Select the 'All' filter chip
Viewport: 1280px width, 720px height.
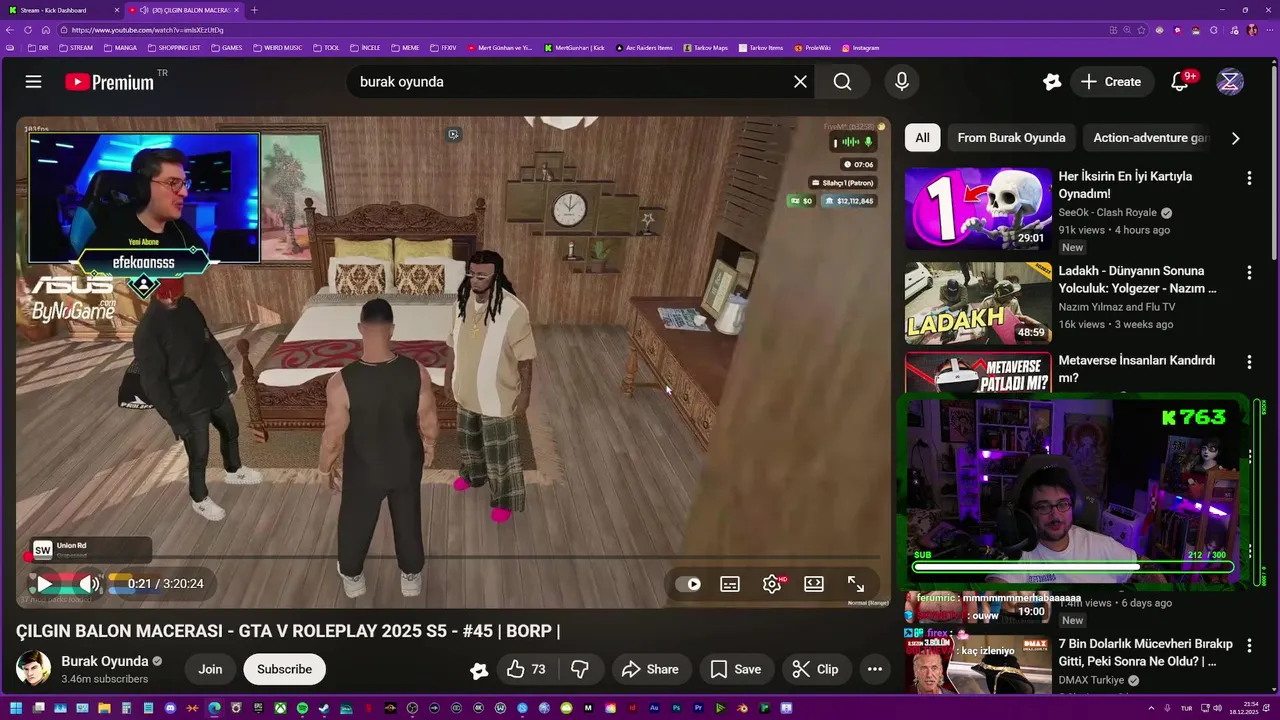pyautogui.click(x=922, y=138)
